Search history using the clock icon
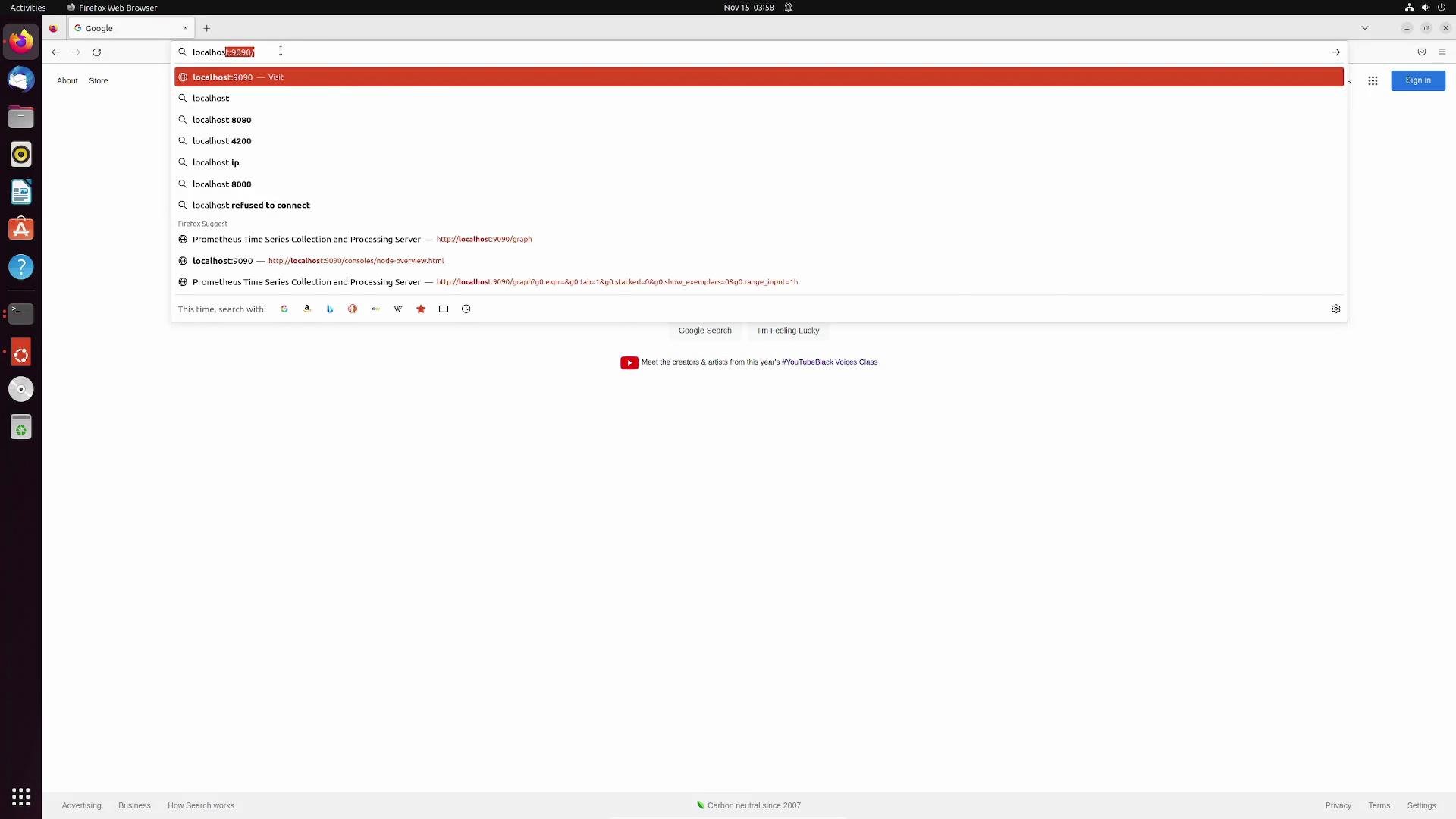1456x819 pixels. pyautogui.click(x=466, y=309)
